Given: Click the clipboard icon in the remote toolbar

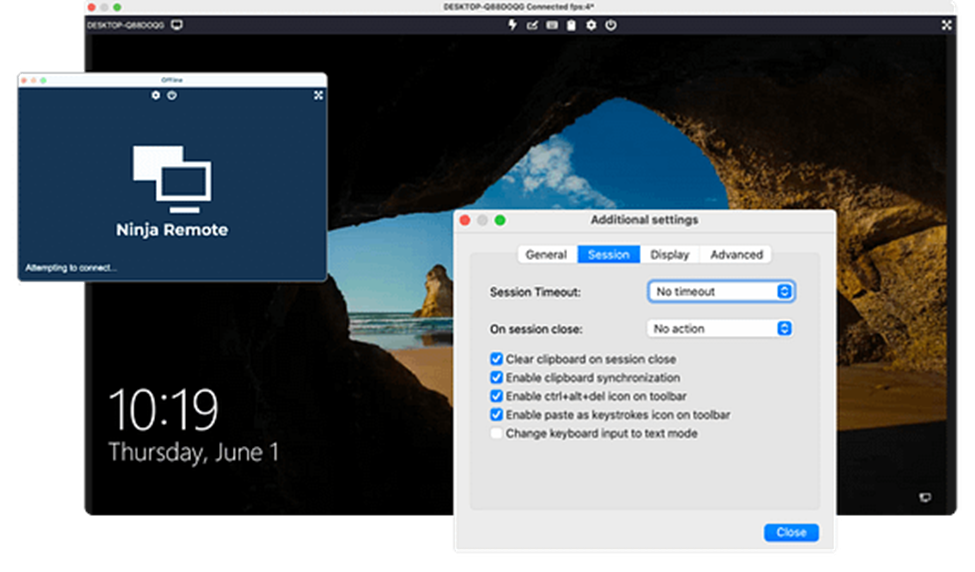Looking at the screenshot, I should (x=571, y=25).
